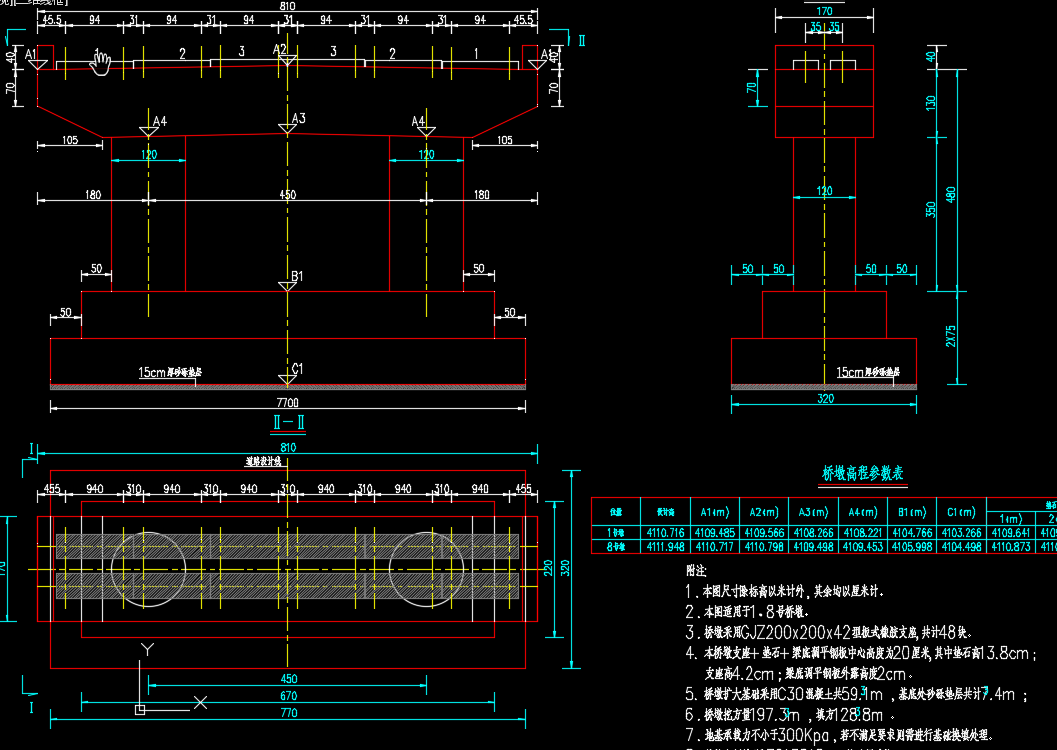Click the note line starting 支座高4.2cm
This screenshot has height=750, width=1057.
coord(810,674)
